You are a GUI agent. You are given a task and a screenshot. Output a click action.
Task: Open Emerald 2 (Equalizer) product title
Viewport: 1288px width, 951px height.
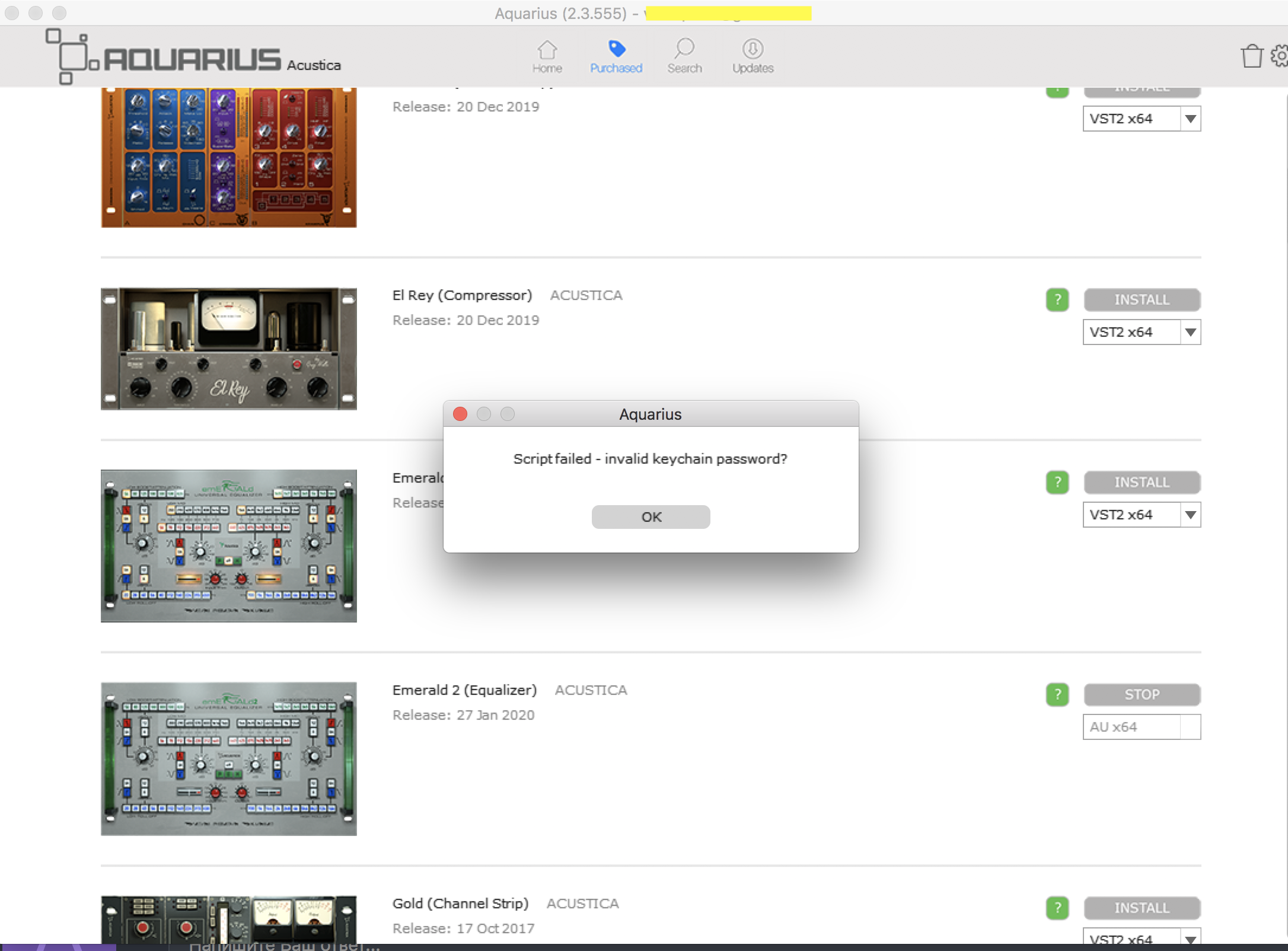coord(464,690)
